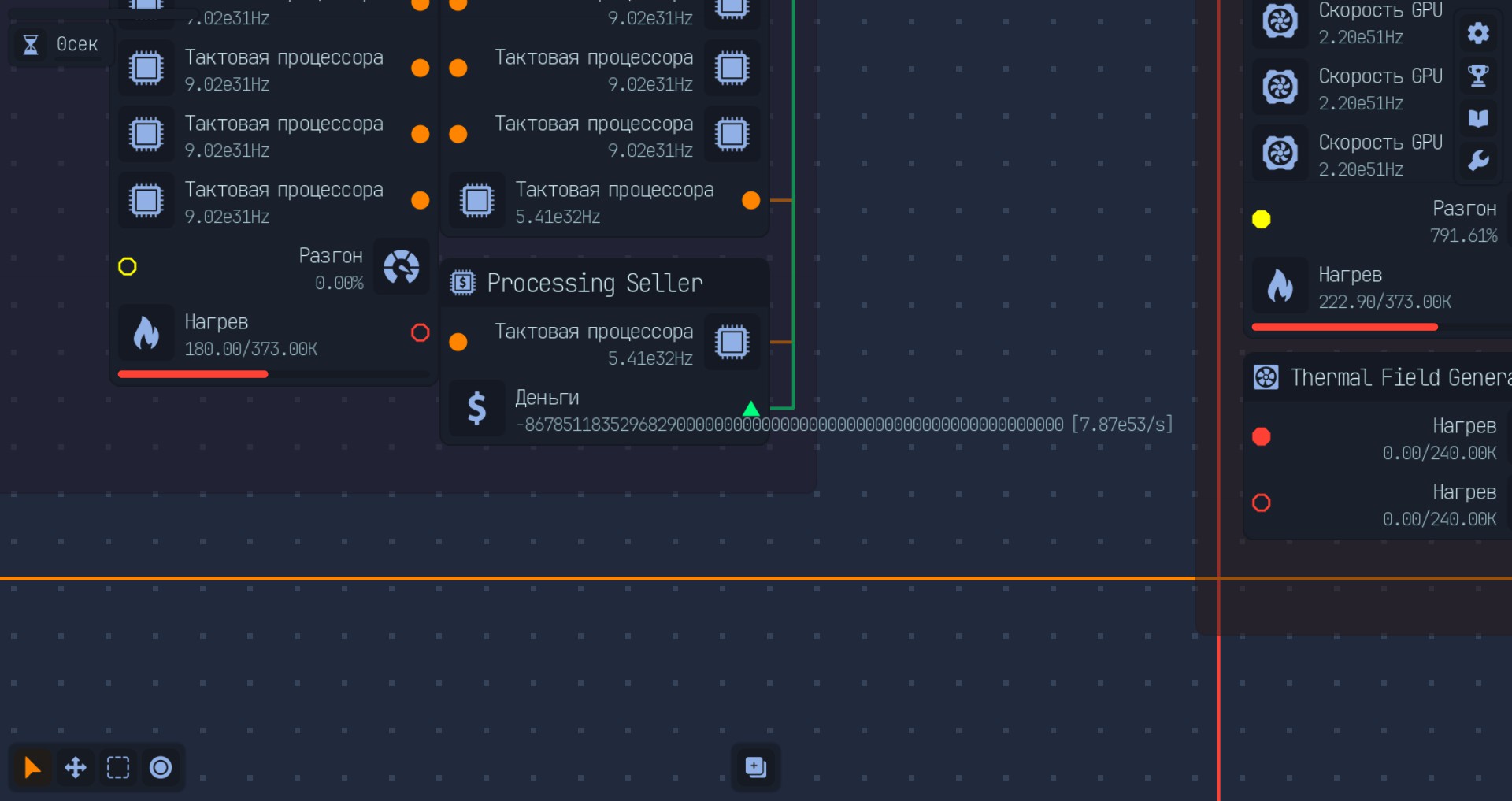The width and height of the screenshot is (1512, 801).
Task: Click the [7.87e53/s] money rate value
Action: [1122, 425]
